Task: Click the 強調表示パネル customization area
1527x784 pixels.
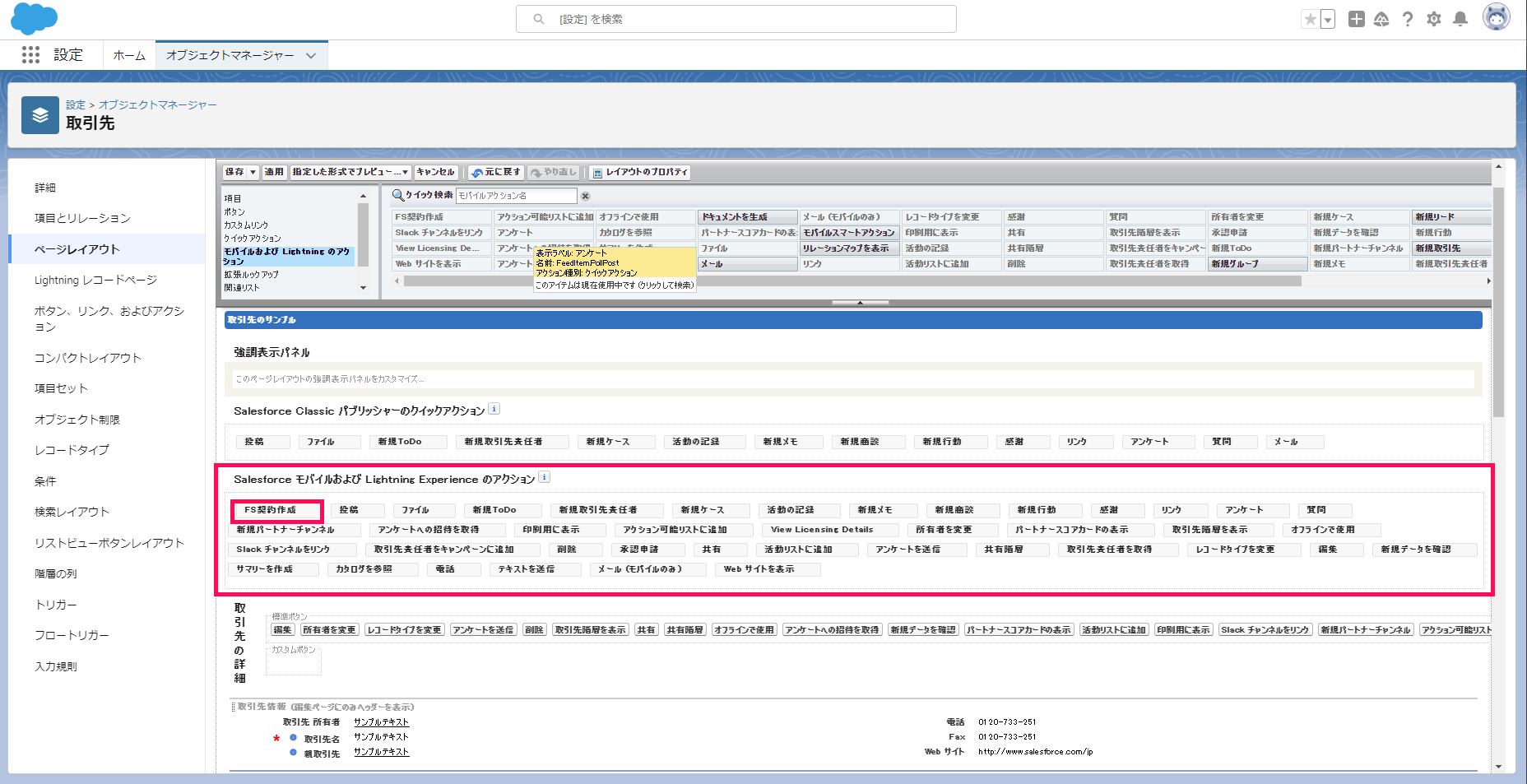Action: [854, 379]
